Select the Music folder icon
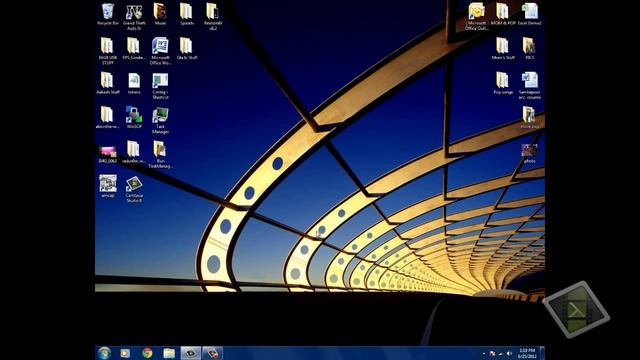Screen dimensions: 640x360 pos(160,15)
